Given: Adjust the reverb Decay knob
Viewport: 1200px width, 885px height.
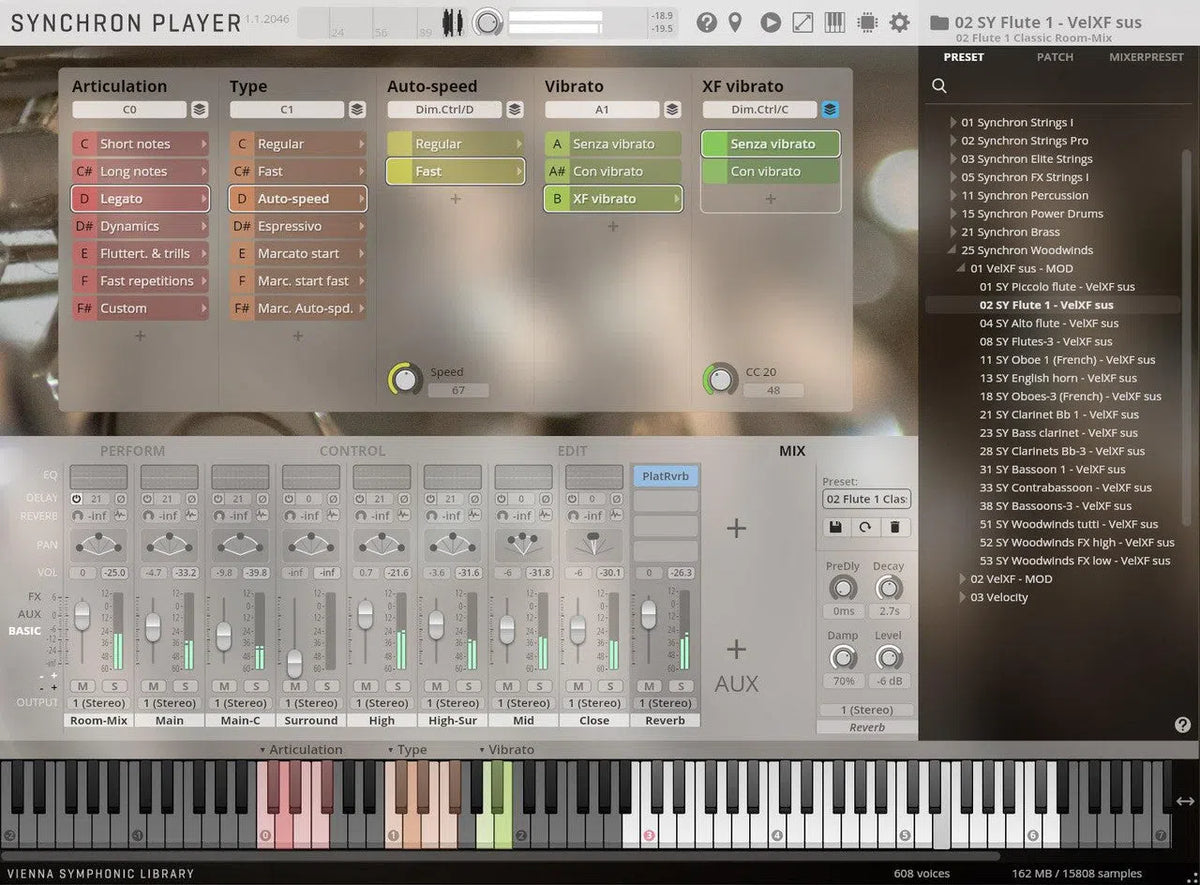Looking at the screenshot, I should pos(888,588).
